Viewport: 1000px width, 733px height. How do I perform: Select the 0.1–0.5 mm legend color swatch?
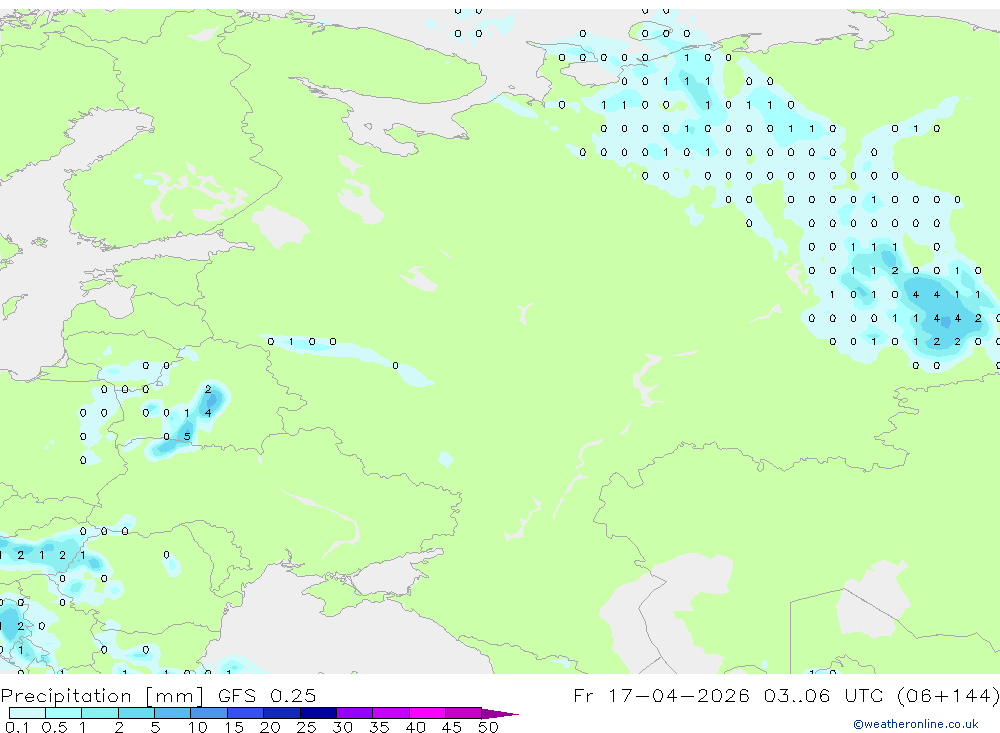27,713
